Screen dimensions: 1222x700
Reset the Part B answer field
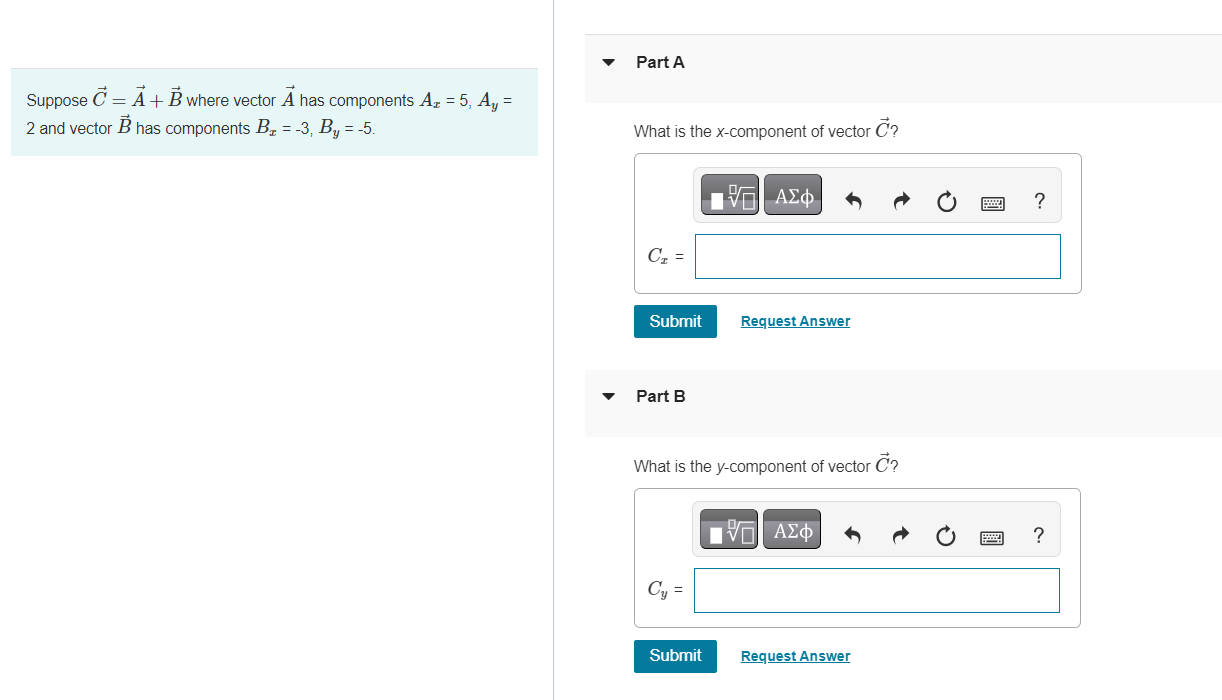[x=945, y=536]
